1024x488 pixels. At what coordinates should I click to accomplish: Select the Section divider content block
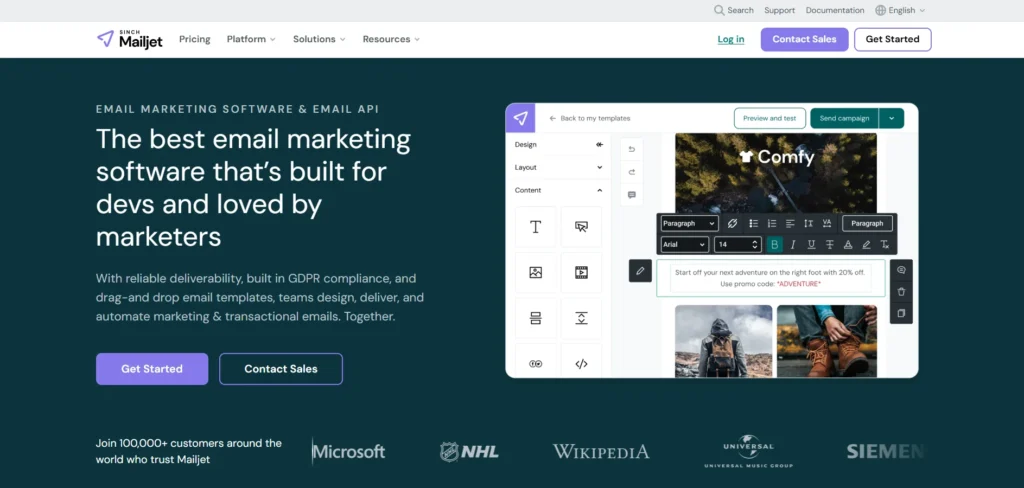click(536, 318)
